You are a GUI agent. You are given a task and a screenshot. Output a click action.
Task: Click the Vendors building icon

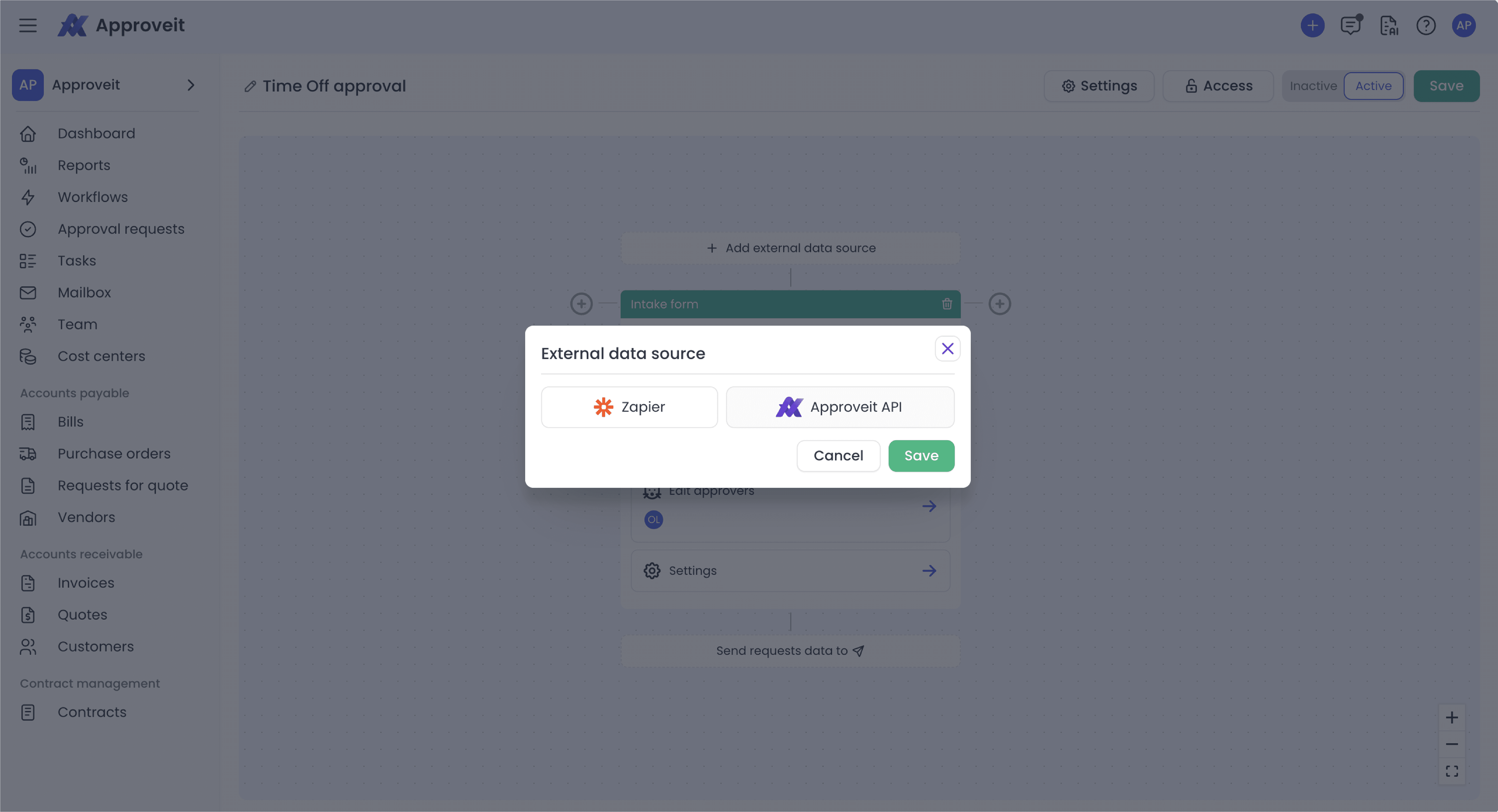28,517
